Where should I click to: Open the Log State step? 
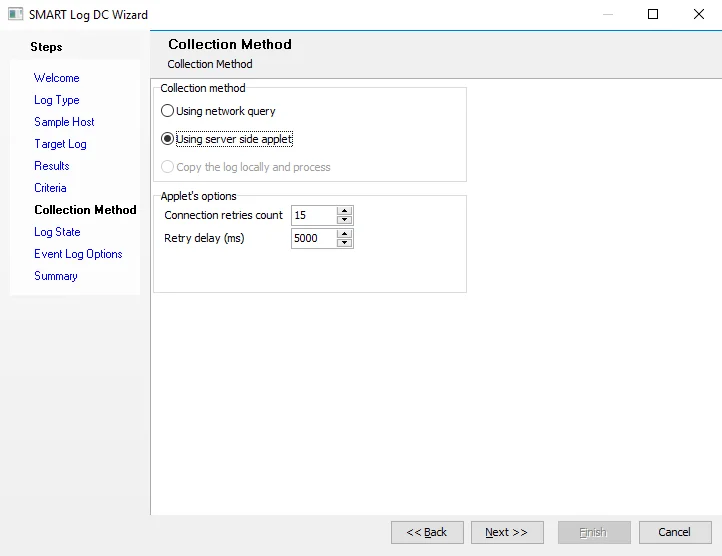point(57,232)
